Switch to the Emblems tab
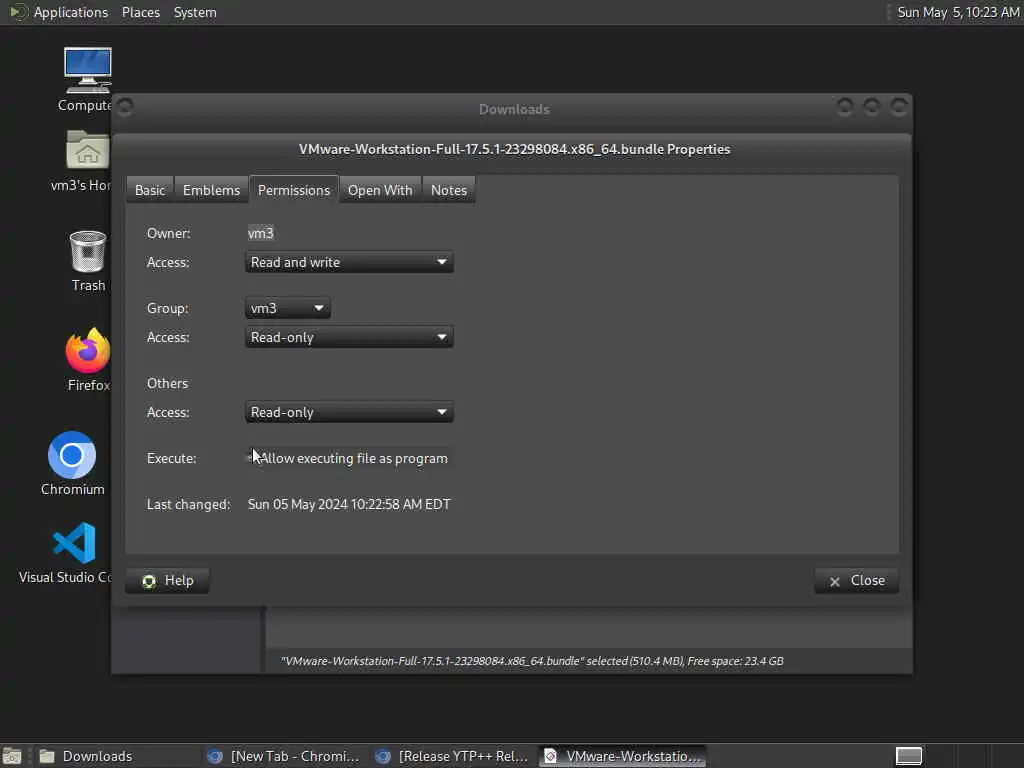Image resolution: width=1024 pixels, height=768 pixels. pyautogui.click(x=211, y=190)
